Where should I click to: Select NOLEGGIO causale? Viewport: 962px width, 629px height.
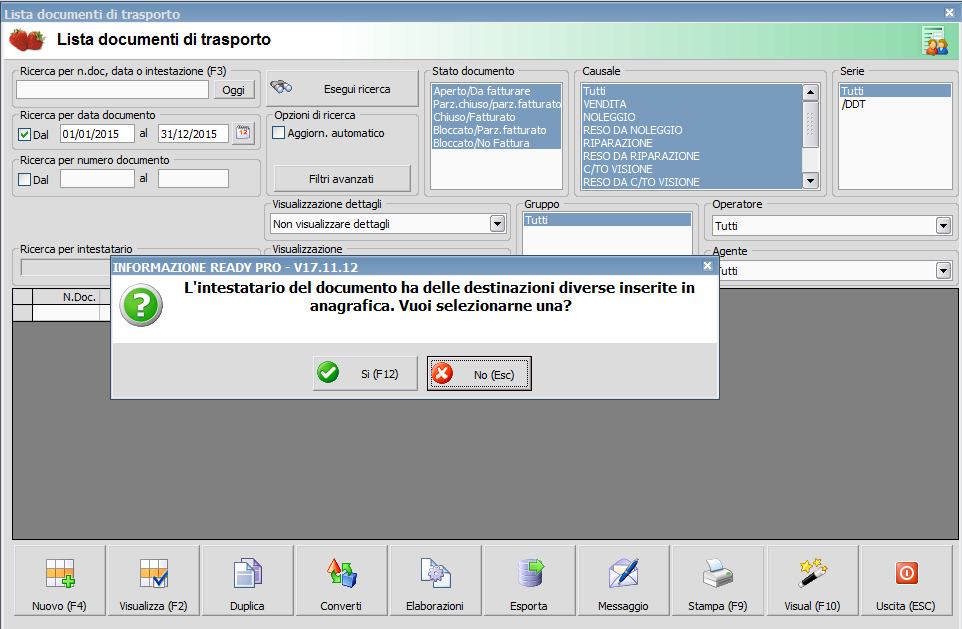click(x=691, y=117)
